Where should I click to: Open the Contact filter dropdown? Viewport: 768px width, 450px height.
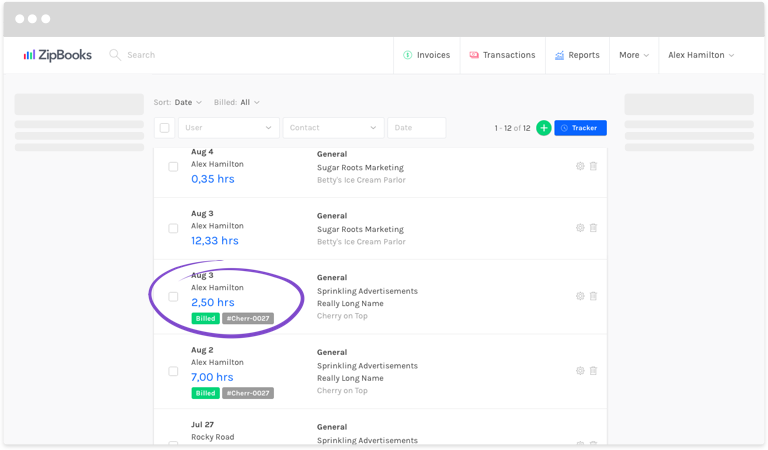(333, 128)
